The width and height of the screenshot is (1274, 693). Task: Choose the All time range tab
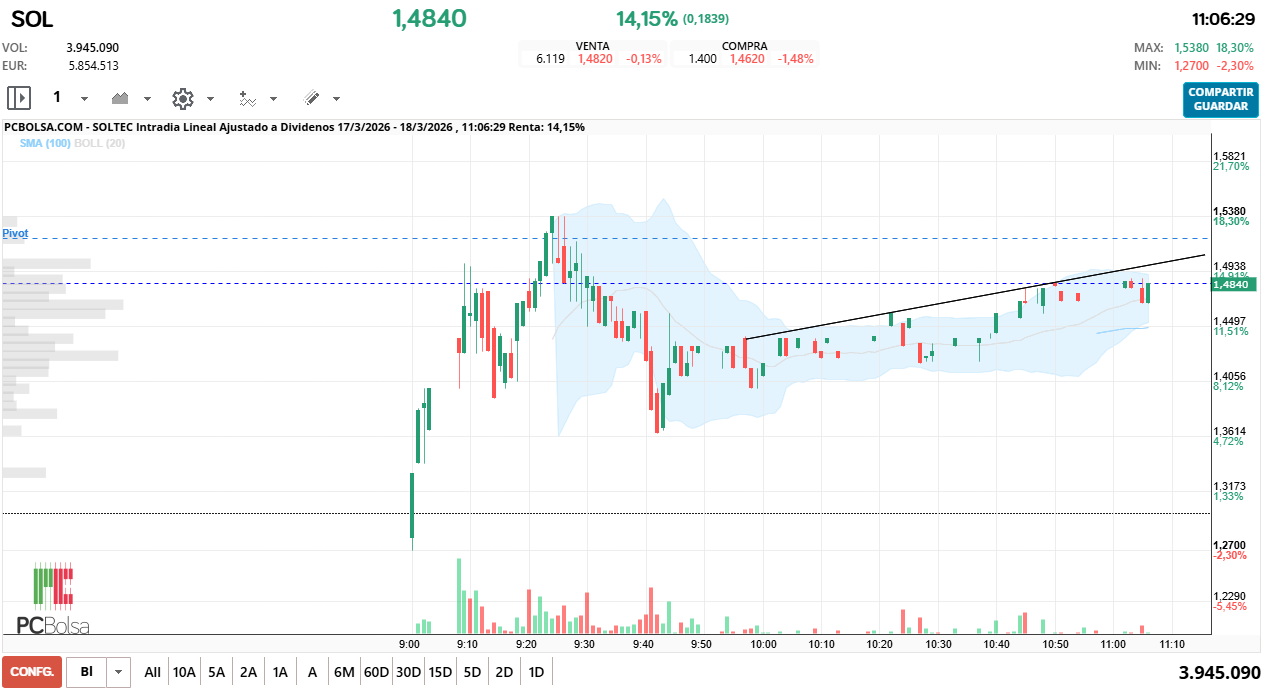coord(152,672)
